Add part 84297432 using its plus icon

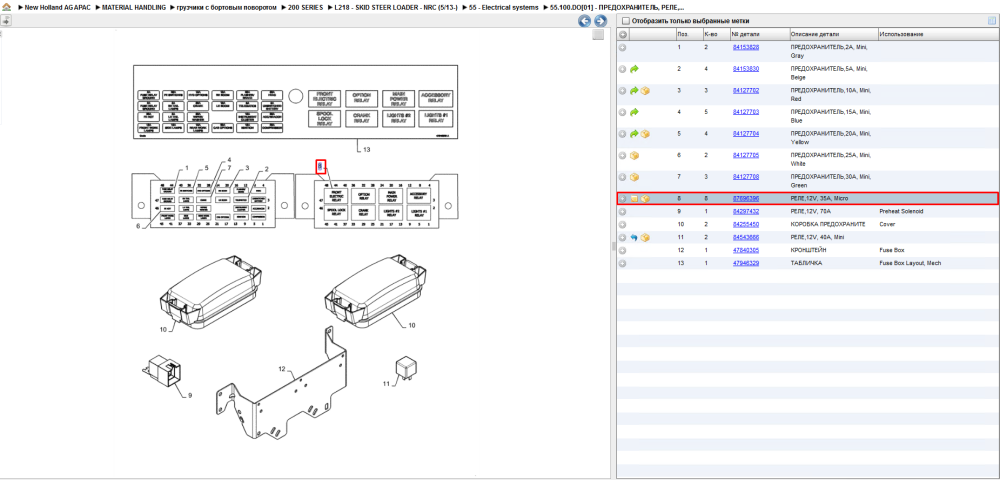coord(623,212)
